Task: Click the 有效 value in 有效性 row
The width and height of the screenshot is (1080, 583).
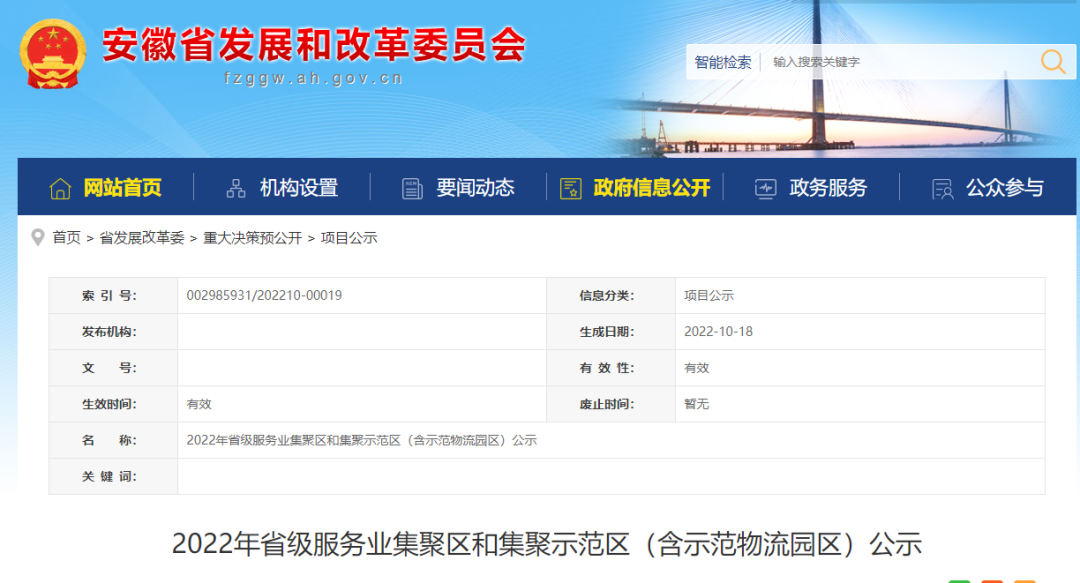Action: click(696, 368)
